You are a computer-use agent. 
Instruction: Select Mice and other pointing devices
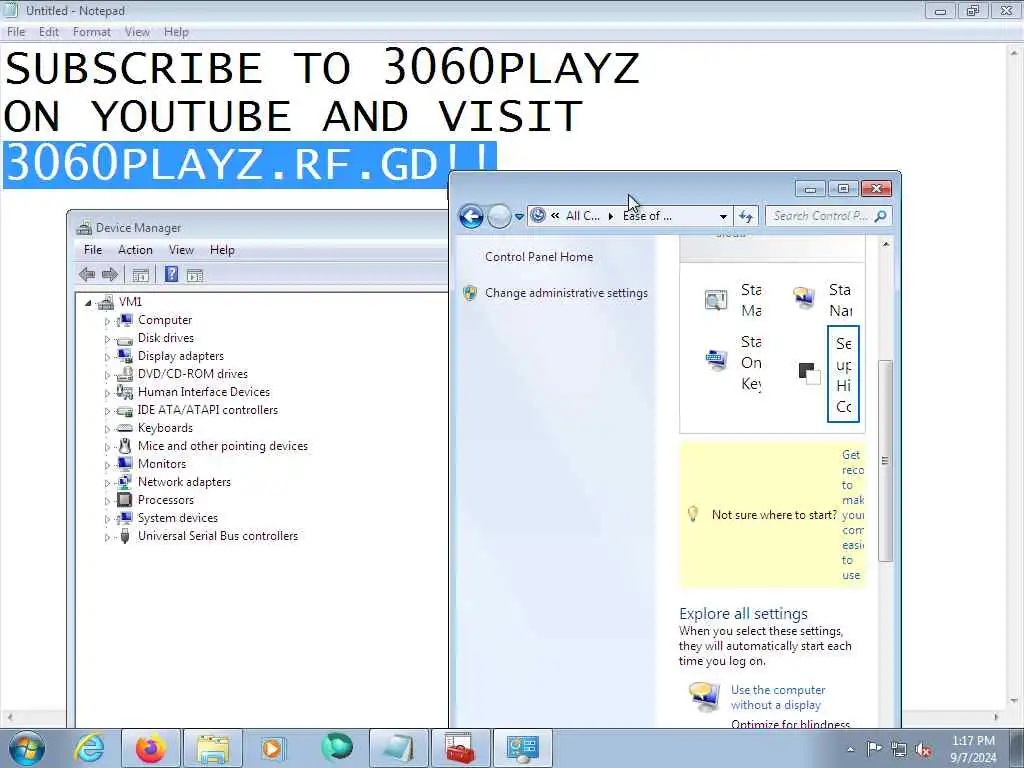coord(223,446)
